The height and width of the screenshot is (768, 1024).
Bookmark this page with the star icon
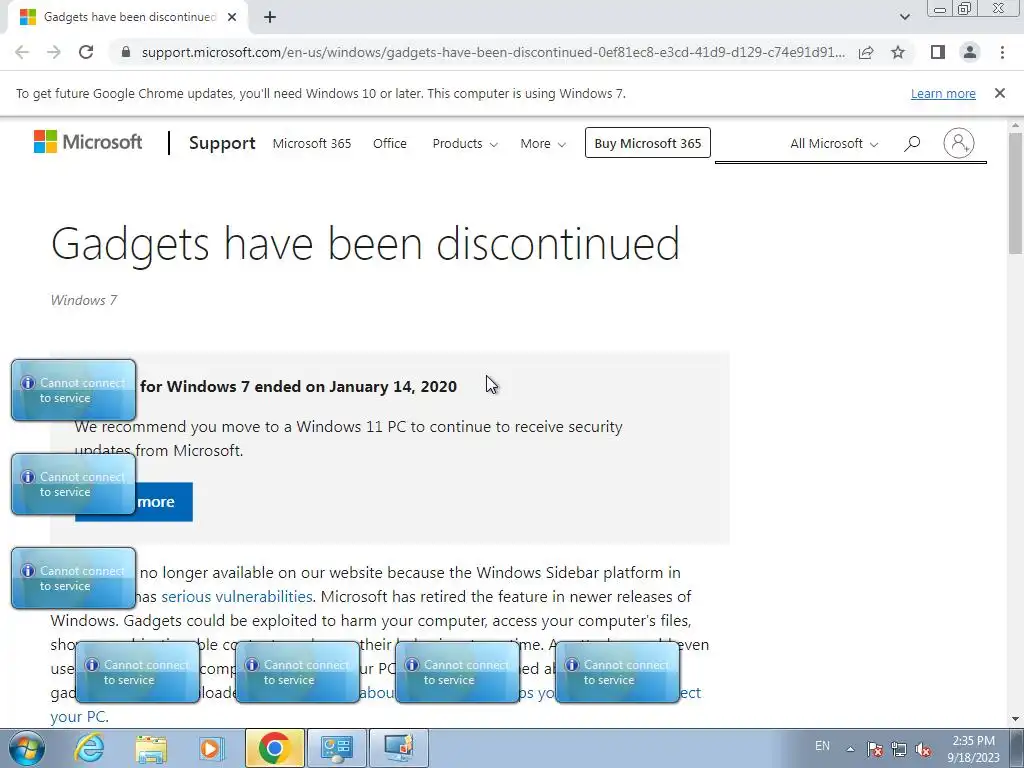coord(898,52)
